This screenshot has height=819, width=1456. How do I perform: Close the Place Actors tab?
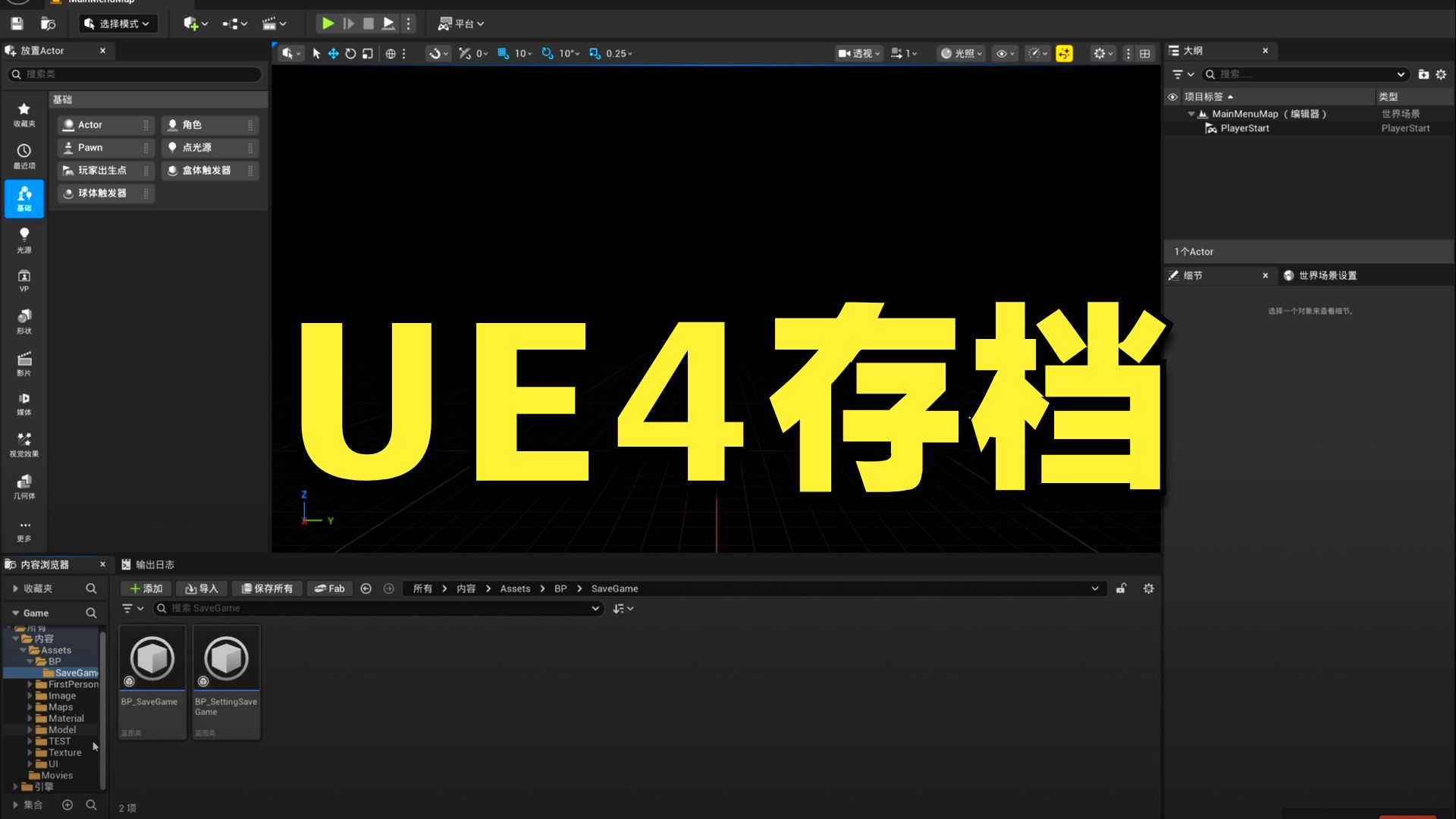[102, 51]
